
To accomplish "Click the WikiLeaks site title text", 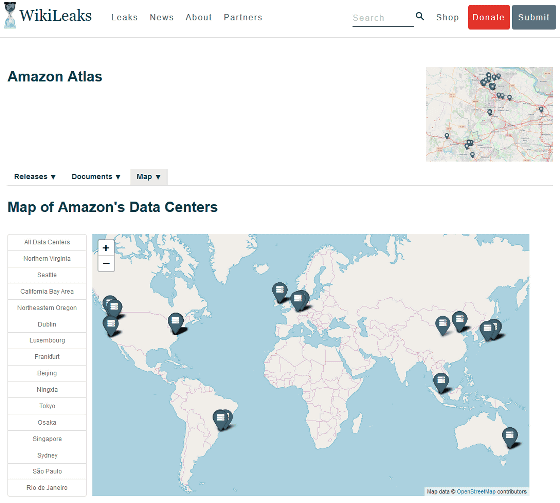I will pyautogui.click(x=55, y=15).
